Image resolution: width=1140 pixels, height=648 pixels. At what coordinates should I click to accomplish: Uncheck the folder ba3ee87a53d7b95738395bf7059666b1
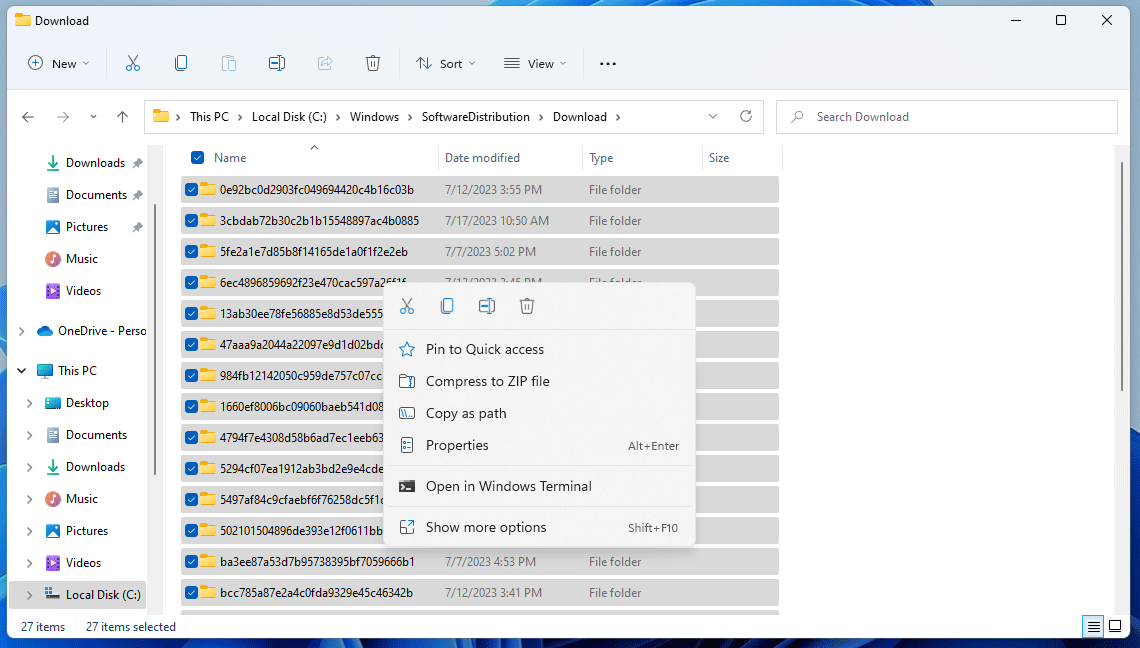(191, 561)
